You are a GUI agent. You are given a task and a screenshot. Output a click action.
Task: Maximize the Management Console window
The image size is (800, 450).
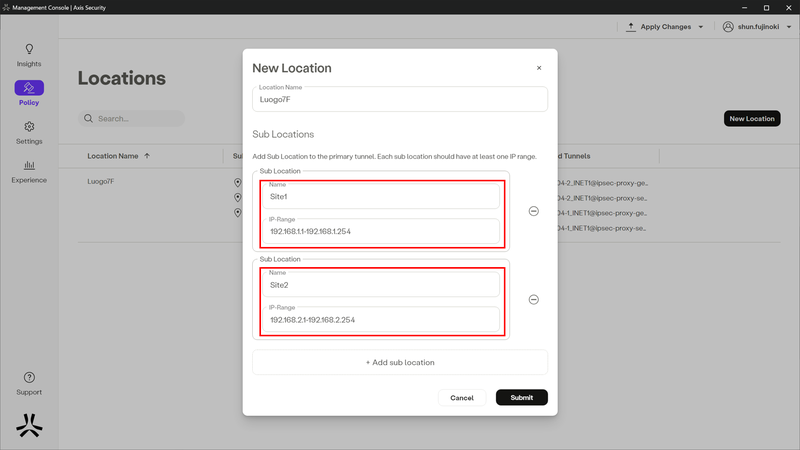[766, 8]
